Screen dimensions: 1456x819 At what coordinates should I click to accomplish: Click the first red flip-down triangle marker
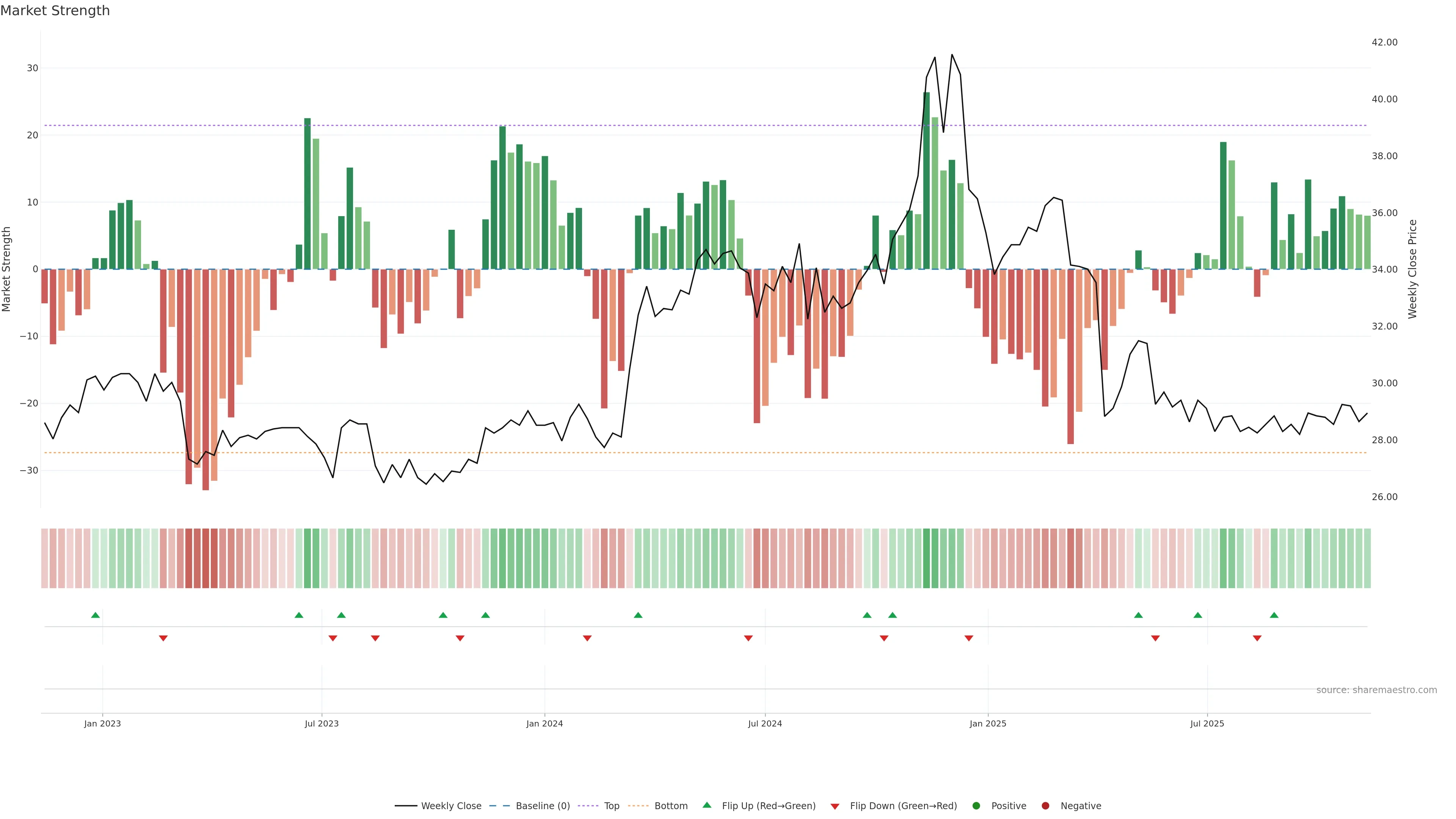pos(163,638)
